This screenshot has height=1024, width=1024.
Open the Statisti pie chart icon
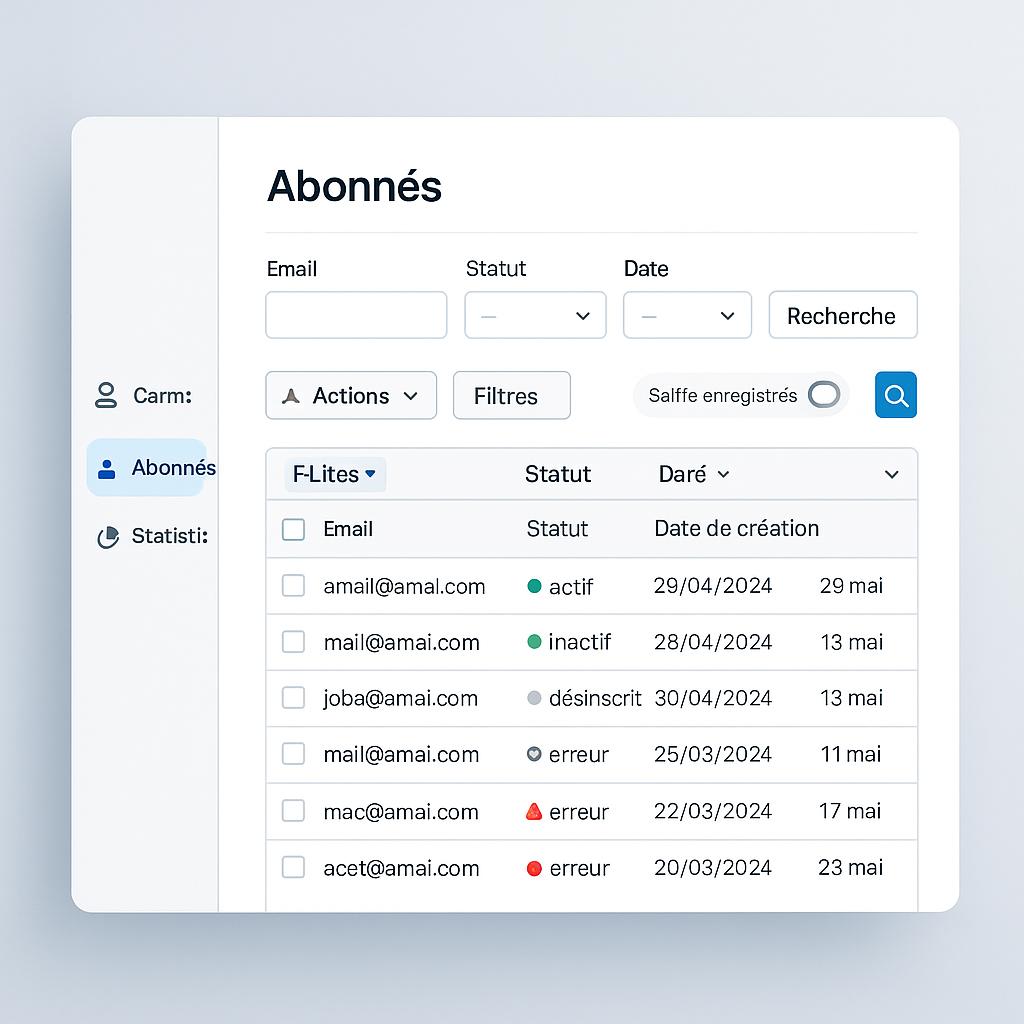click(x=108, y=536)
